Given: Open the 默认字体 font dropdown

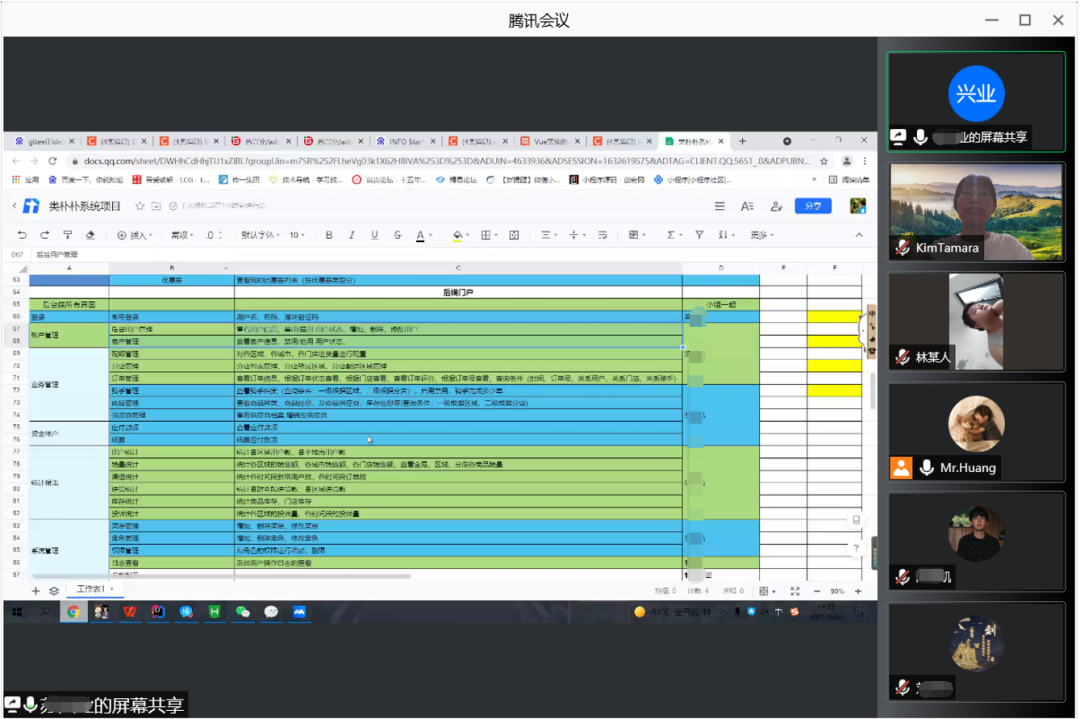Looking at the screenshot, I should pyautogui.click(x=260, y=235).
